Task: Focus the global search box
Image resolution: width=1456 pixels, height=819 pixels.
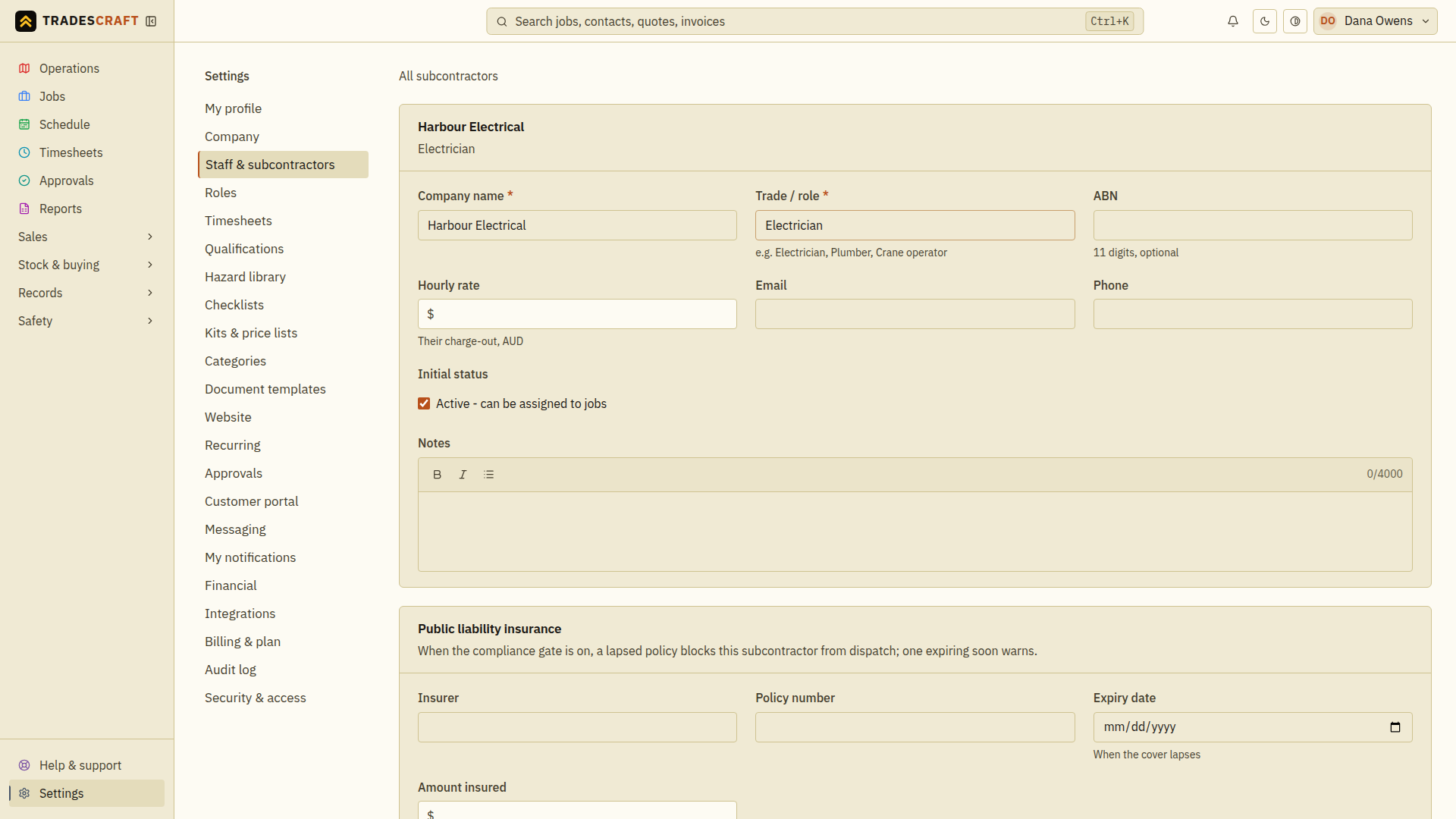Action: tap(814, 21)
